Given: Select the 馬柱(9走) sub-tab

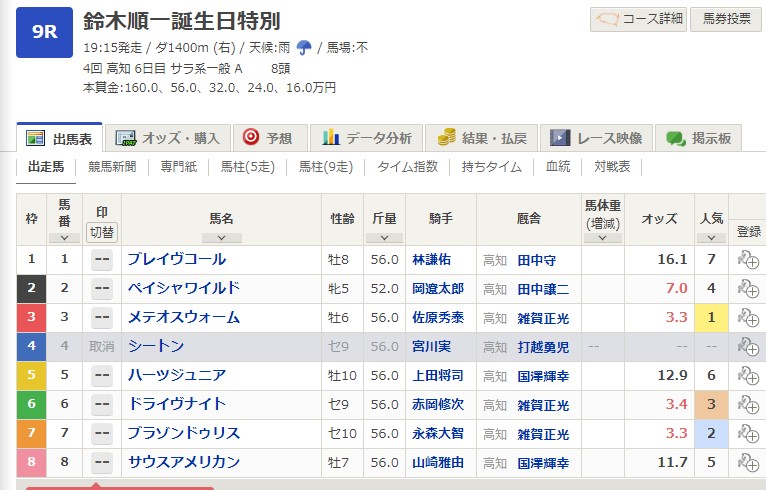Looking at the screenshot, I should click(x=326, y=167).
